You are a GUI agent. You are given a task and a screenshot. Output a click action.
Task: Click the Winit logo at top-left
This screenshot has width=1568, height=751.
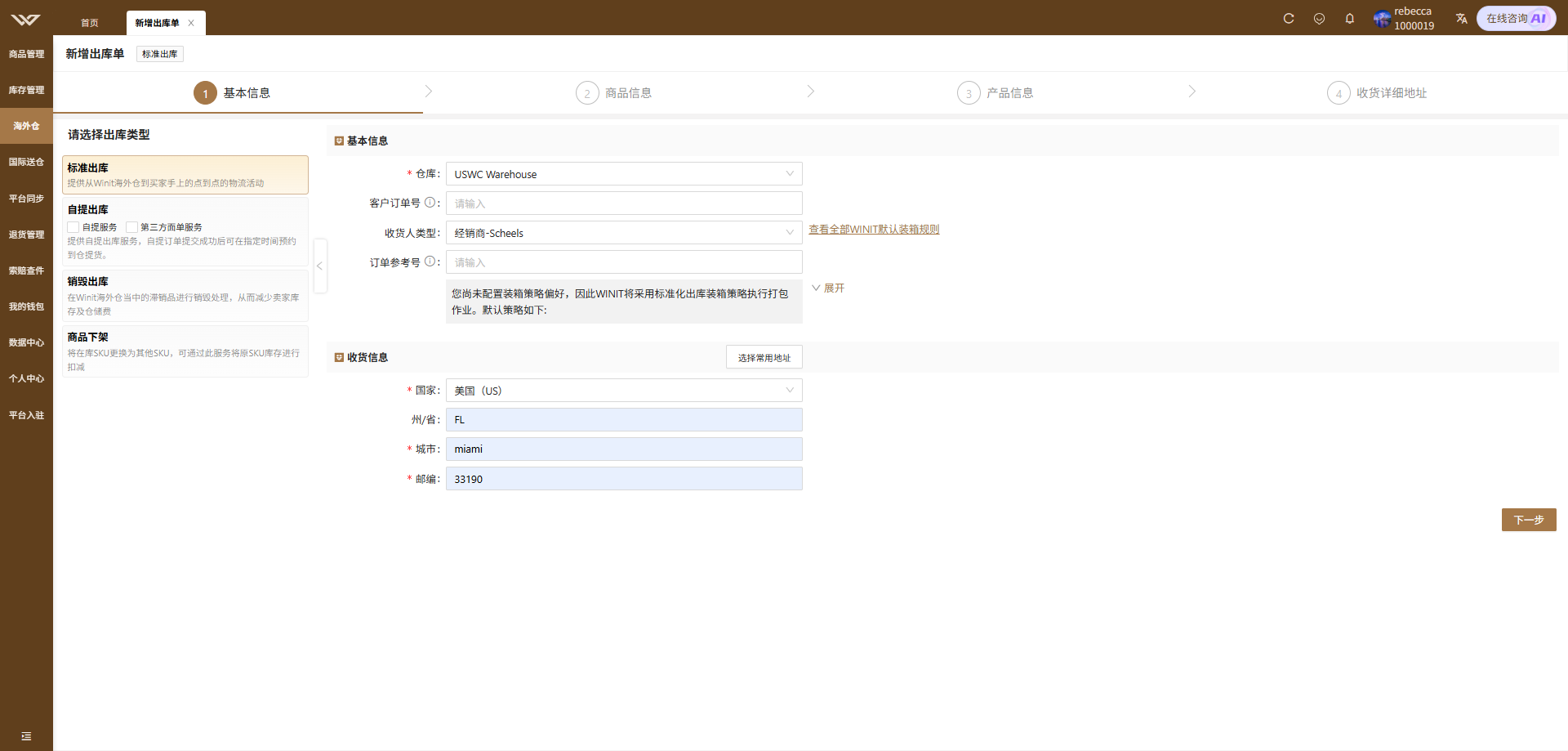point(25,19)
